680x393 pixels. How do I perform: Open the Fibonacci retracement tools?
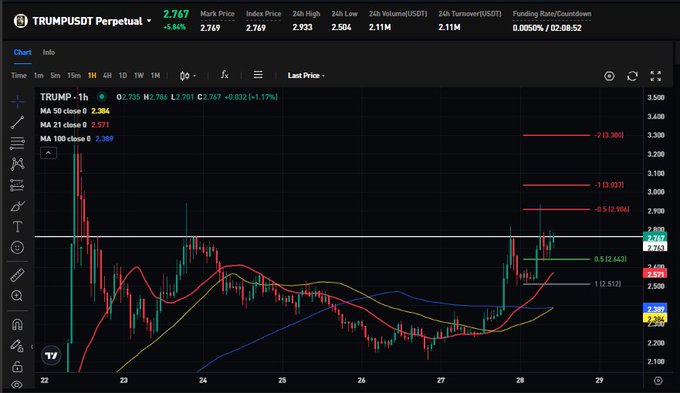17,143
